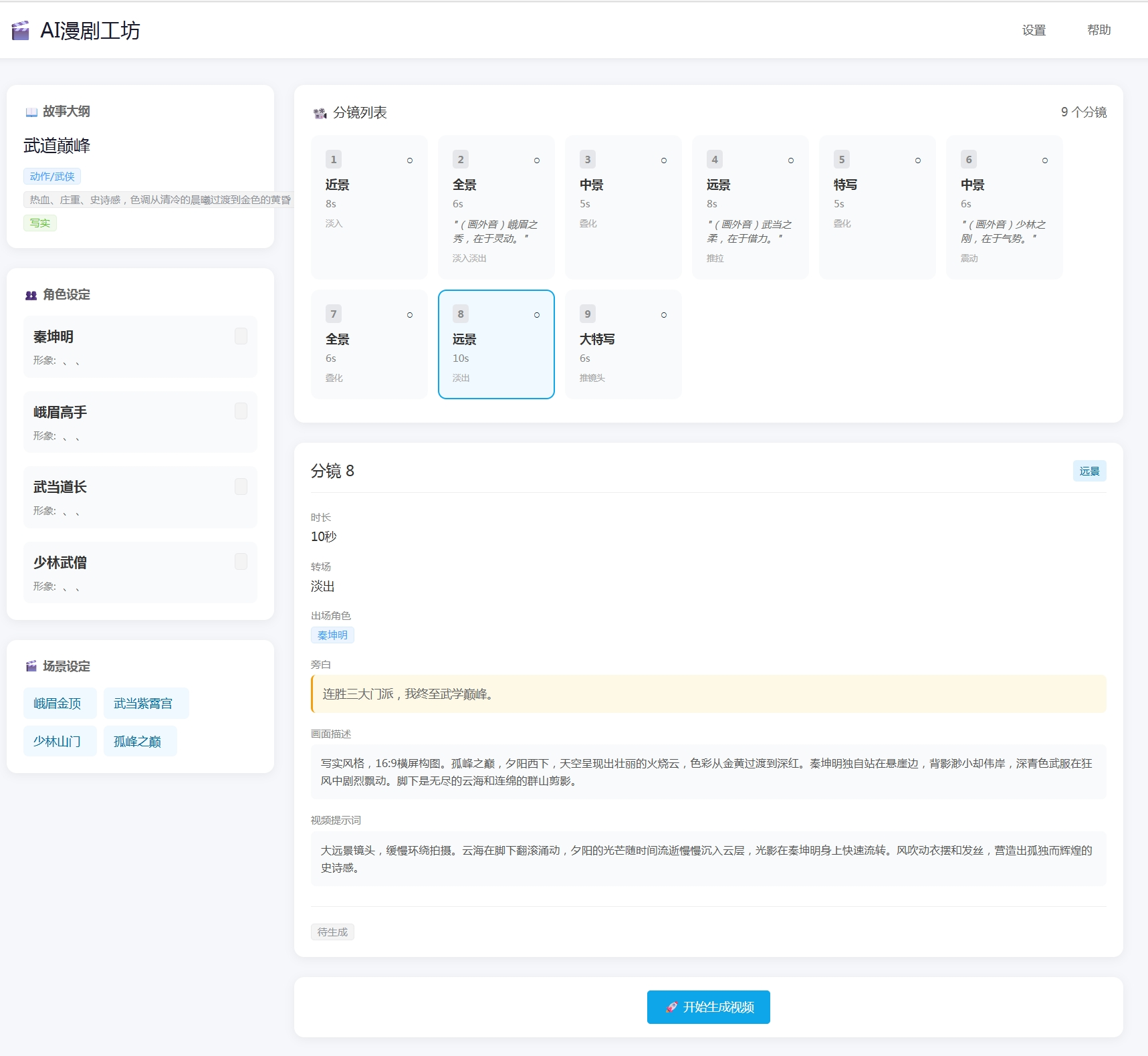This screenshot has height=1056, width=1148.
Task: Tick the checkbox for character 武当道长
Action: (241, 486)
